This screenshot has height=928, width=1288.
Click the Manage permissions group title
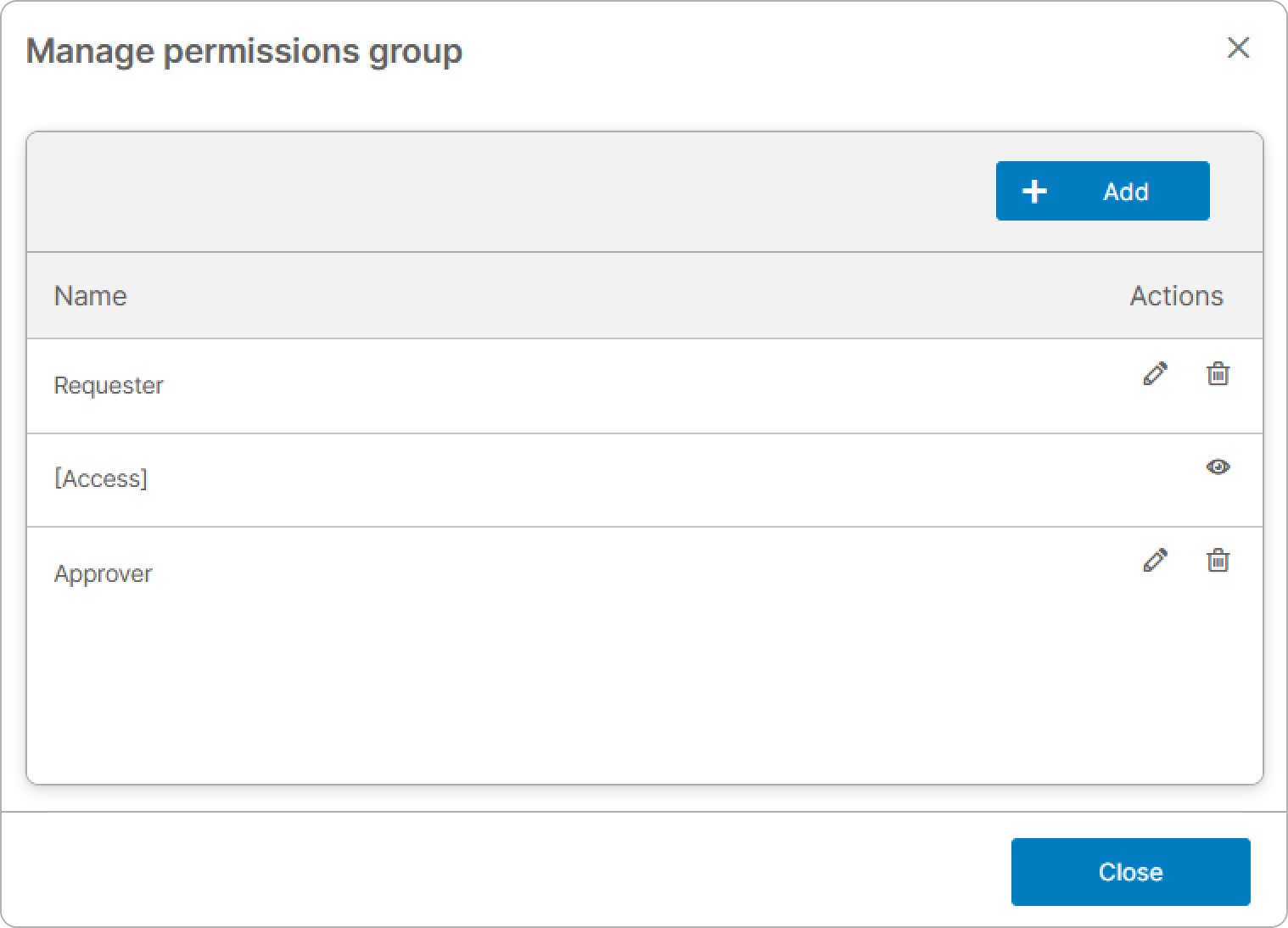[x=244, y=51]
